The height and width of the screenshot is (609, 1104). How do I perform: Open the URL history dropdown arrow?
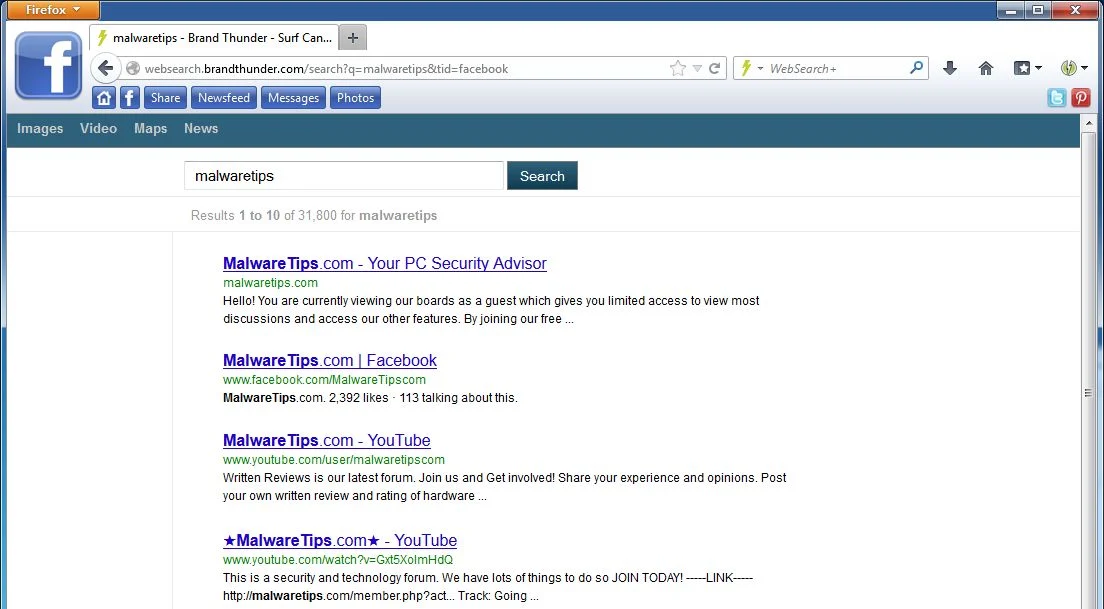click(x=697, y=68)
